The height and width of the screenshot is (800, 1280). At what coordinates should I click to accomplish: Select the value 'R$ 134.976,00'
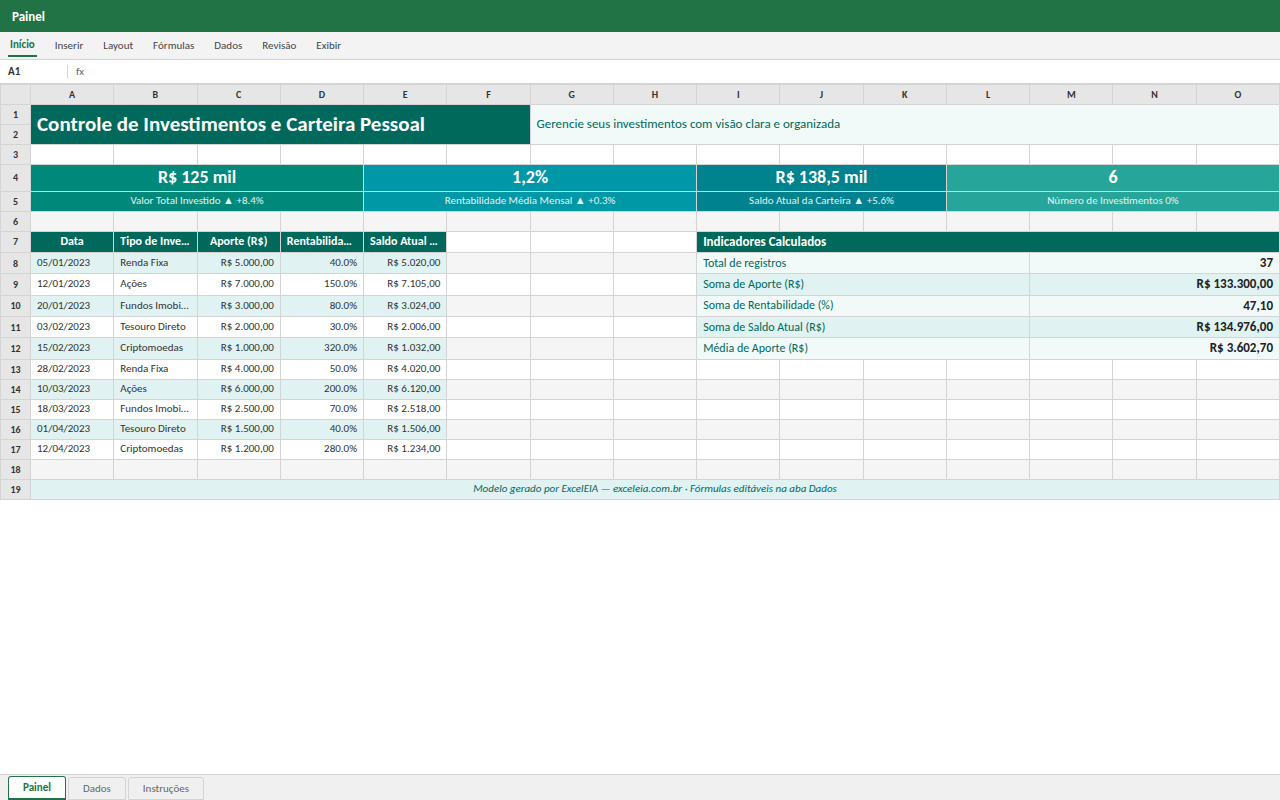point(1155,327)
